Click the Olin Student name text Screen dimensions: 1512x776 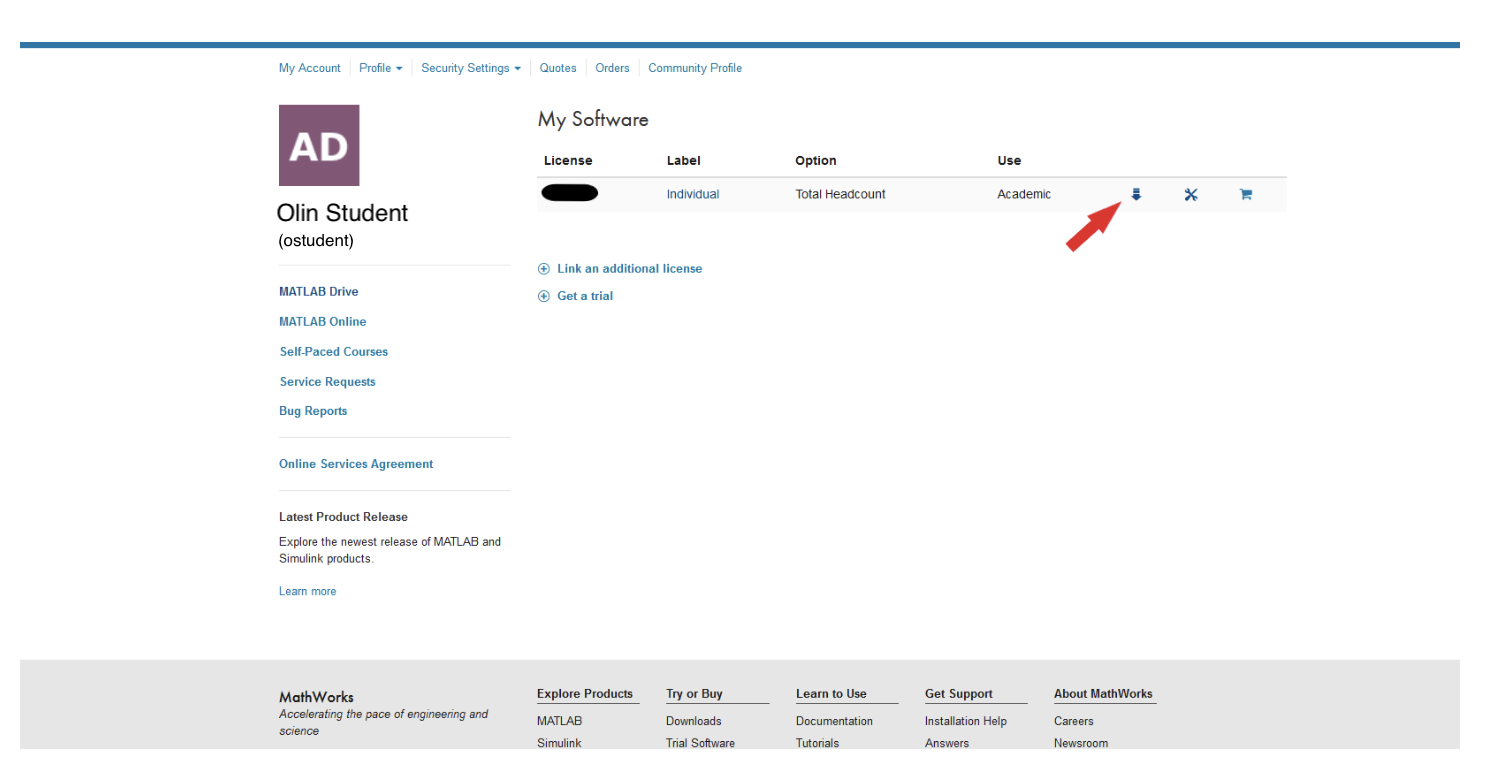(343, 213)
